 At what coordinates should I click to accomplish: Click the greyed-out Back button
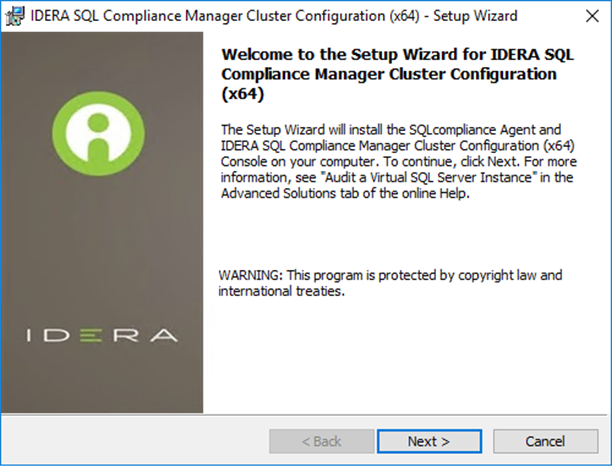pyautogui.click(x=321, y=441)
